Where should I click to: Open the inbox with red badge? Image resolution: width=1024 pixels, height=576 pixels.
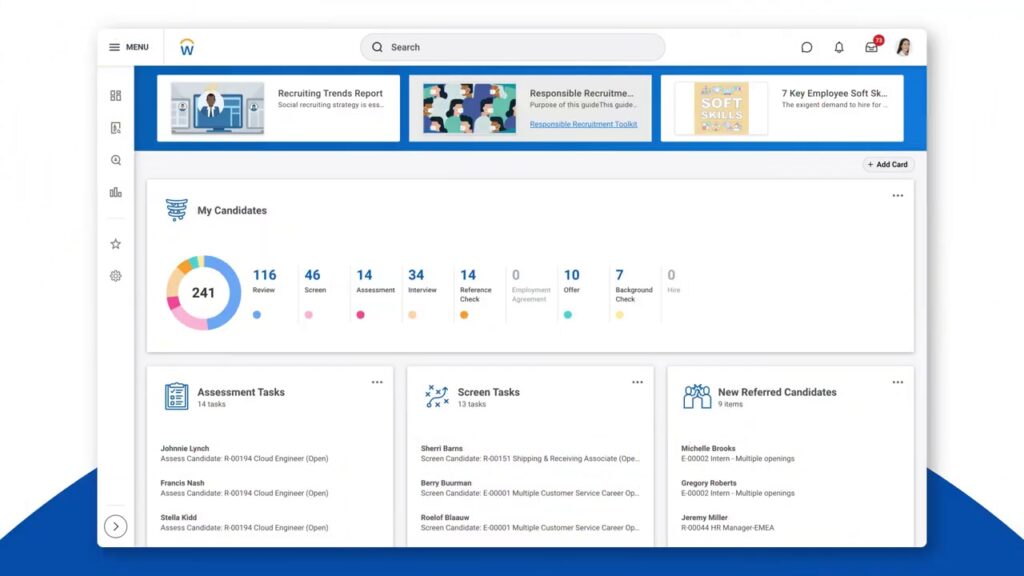coord(873,46)
